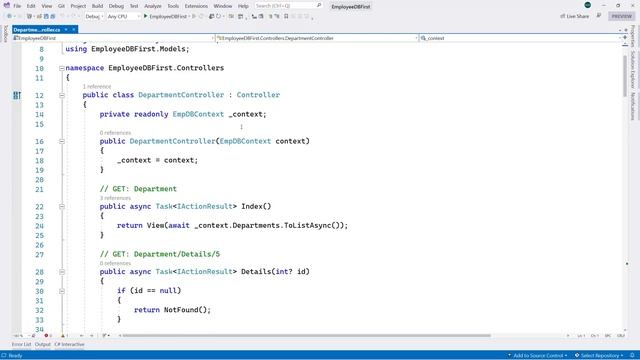Collapse the namespace EmployeeDBFirst.Controllers block

62,68
